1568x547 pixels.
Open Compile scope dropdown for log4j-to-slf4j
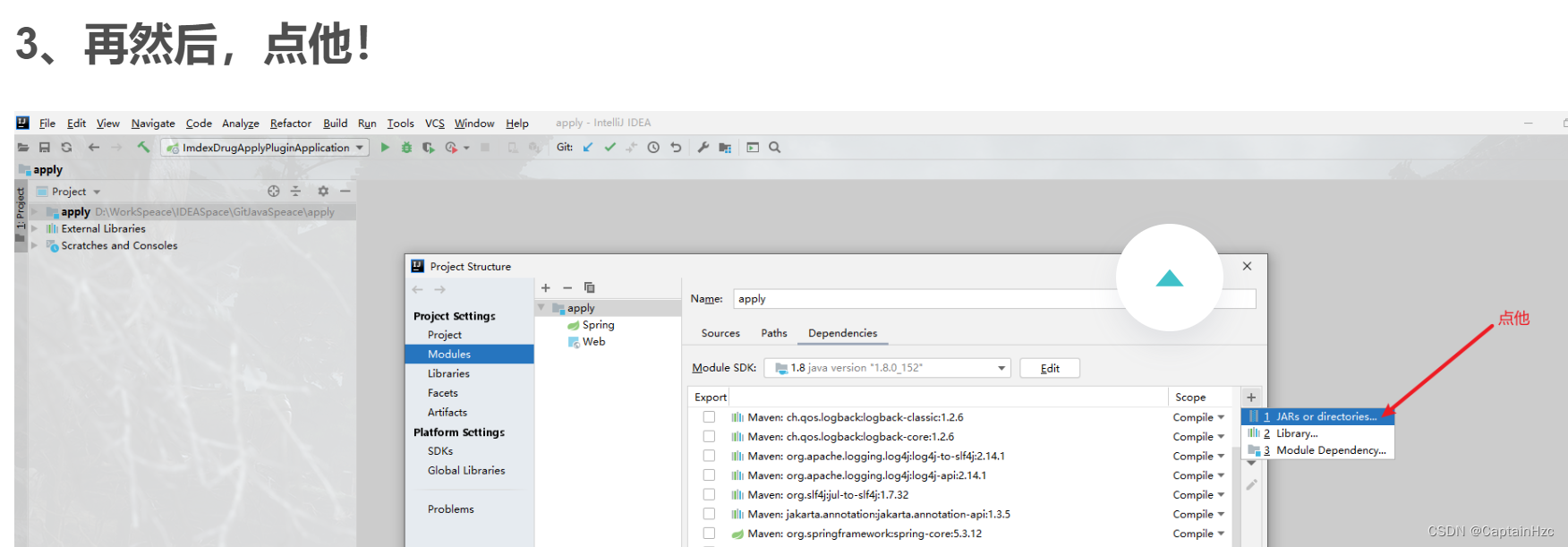click(1198, 457)
